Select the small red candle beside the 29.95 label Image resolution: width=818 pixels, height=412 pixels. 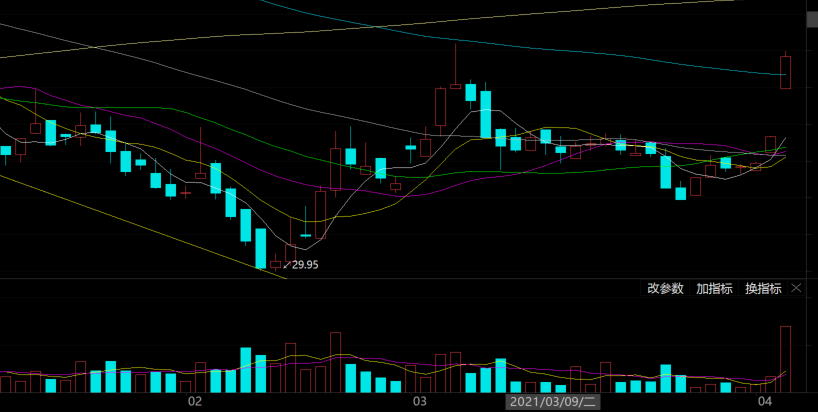coord(275,264)
